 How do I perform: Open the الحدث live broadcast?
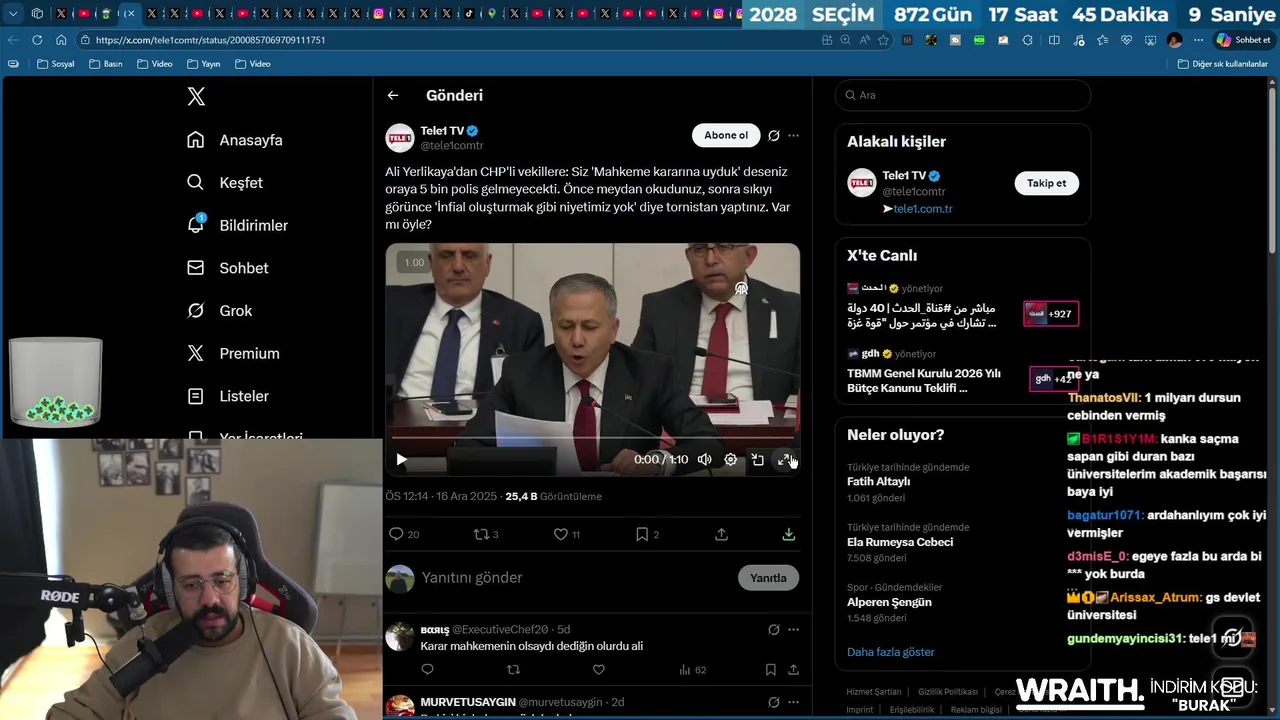pos(962,308)
